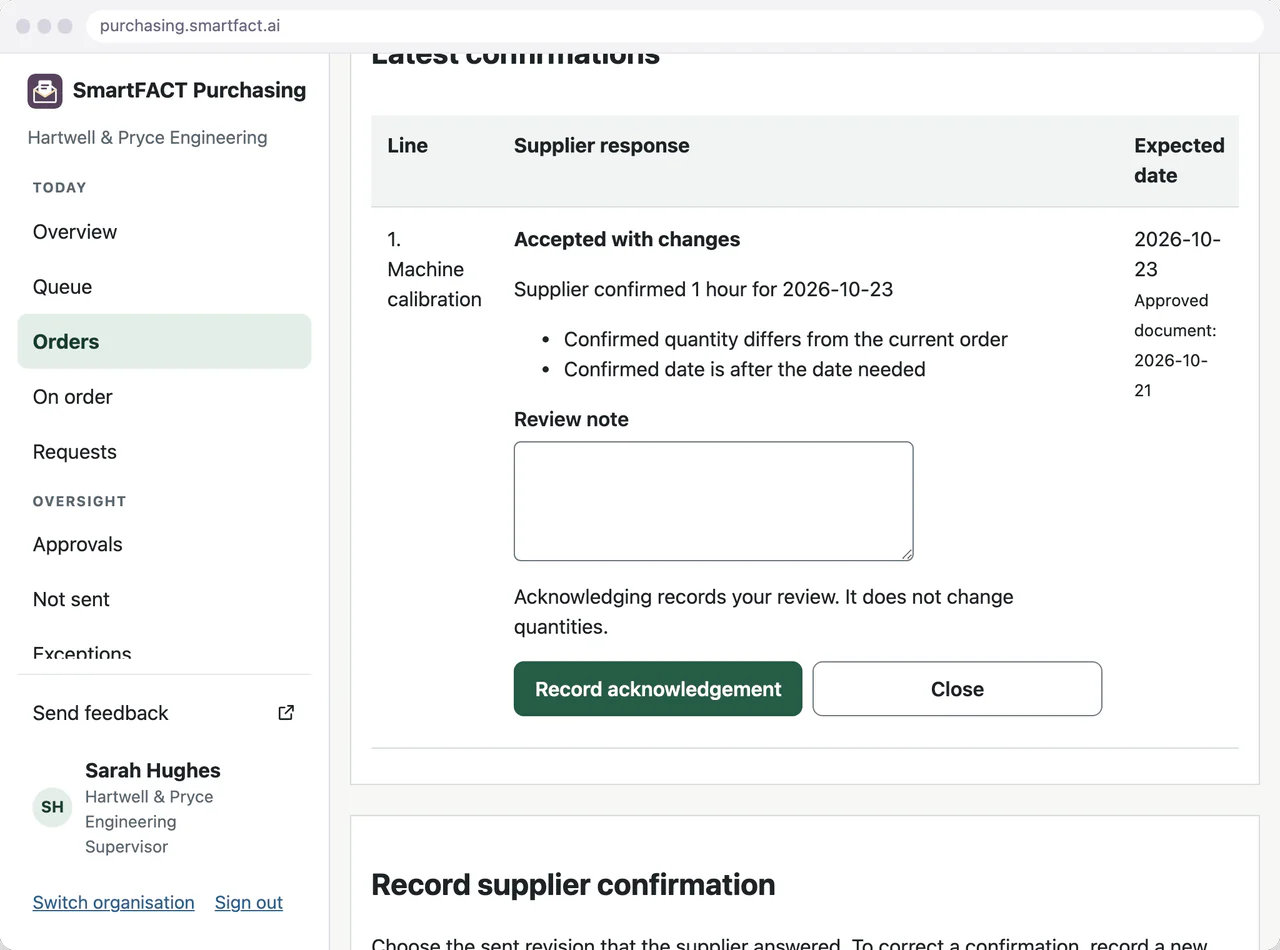
Task: Select 'Supplier confirmed 1 hour for 2026-10-23' text
Action: tap(704, 290)
